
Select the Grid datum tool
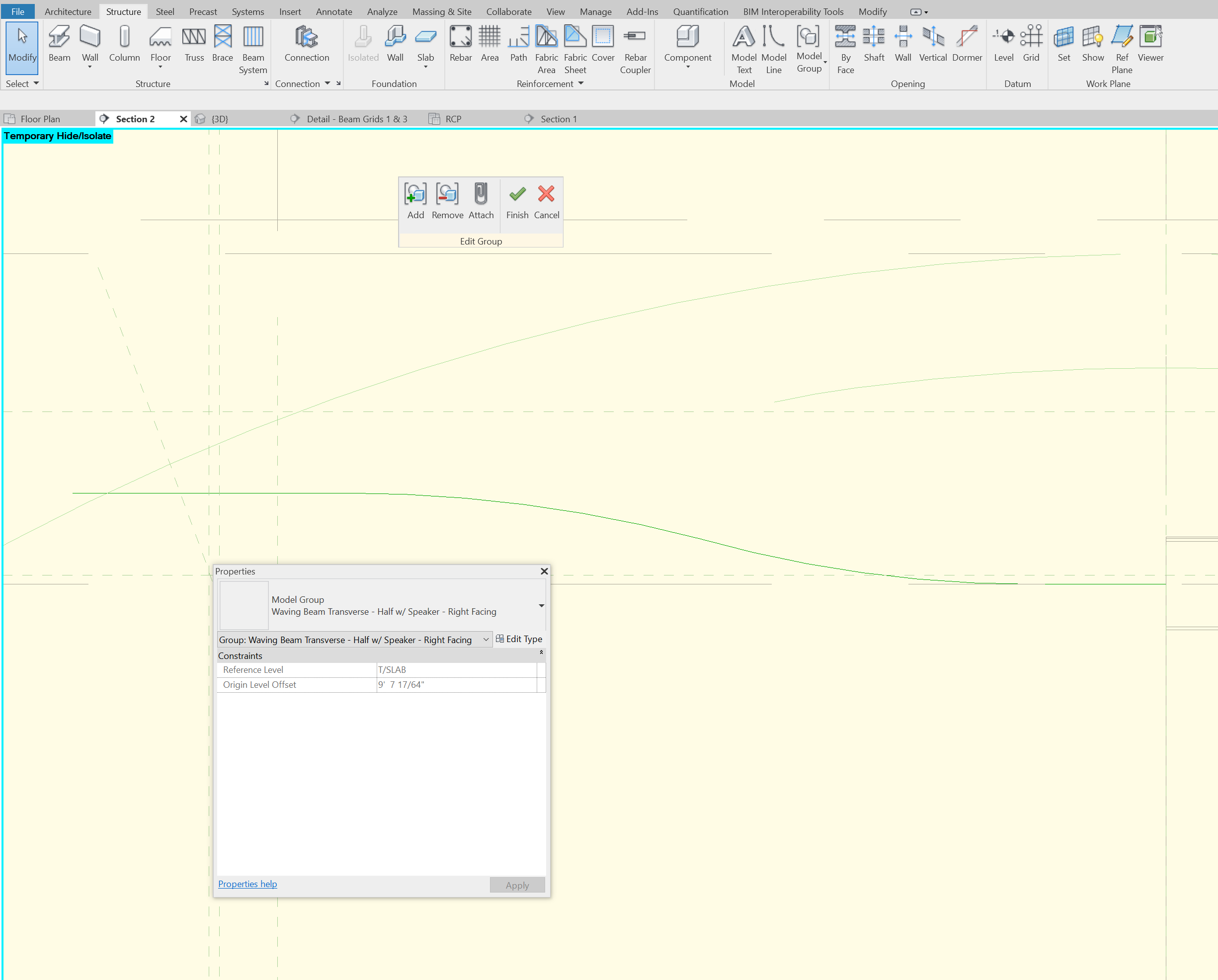pyautogui.click(x=1032, y=45)
